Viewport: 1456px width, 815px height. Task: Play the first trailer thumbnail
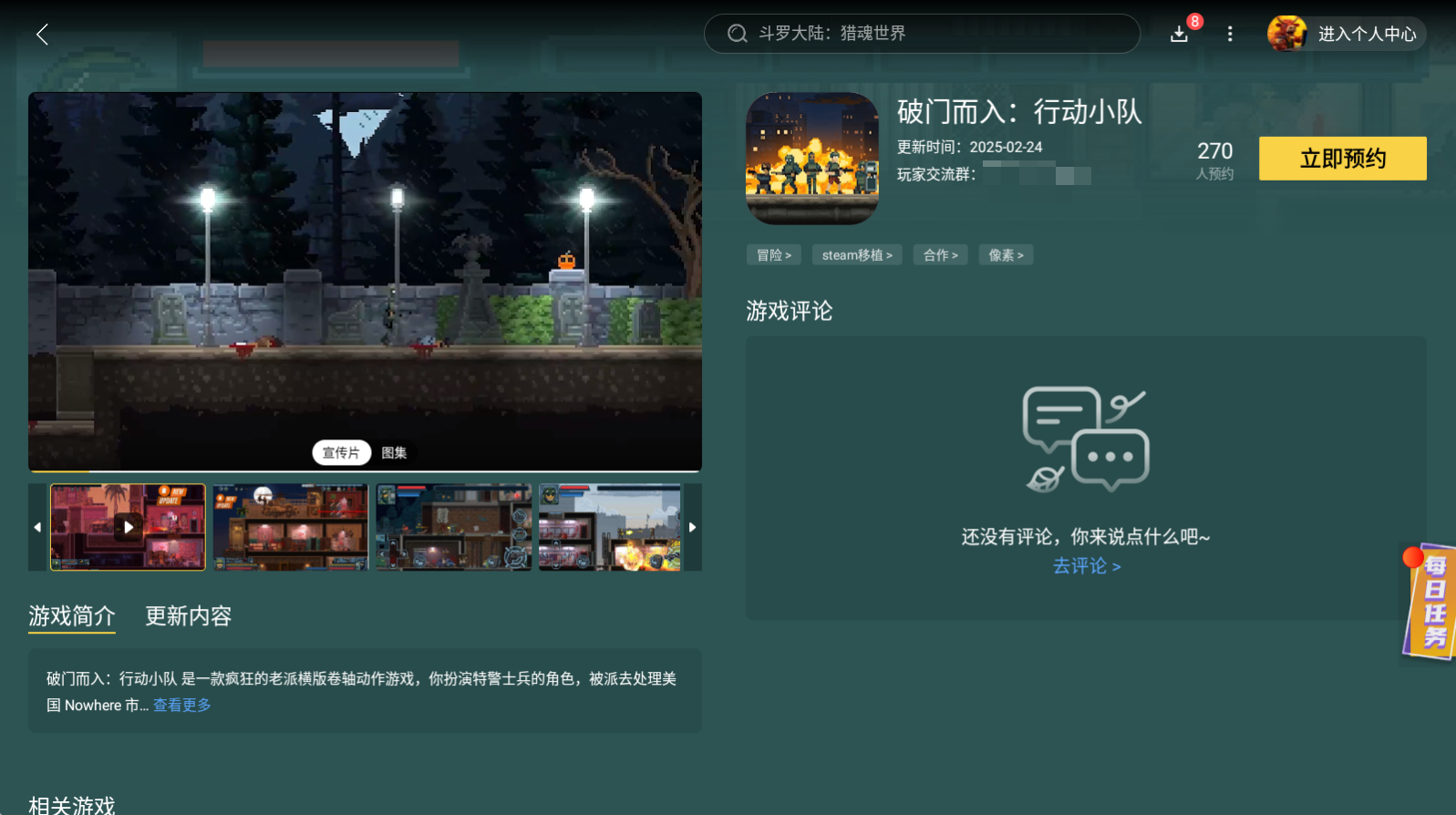[128, 527]
